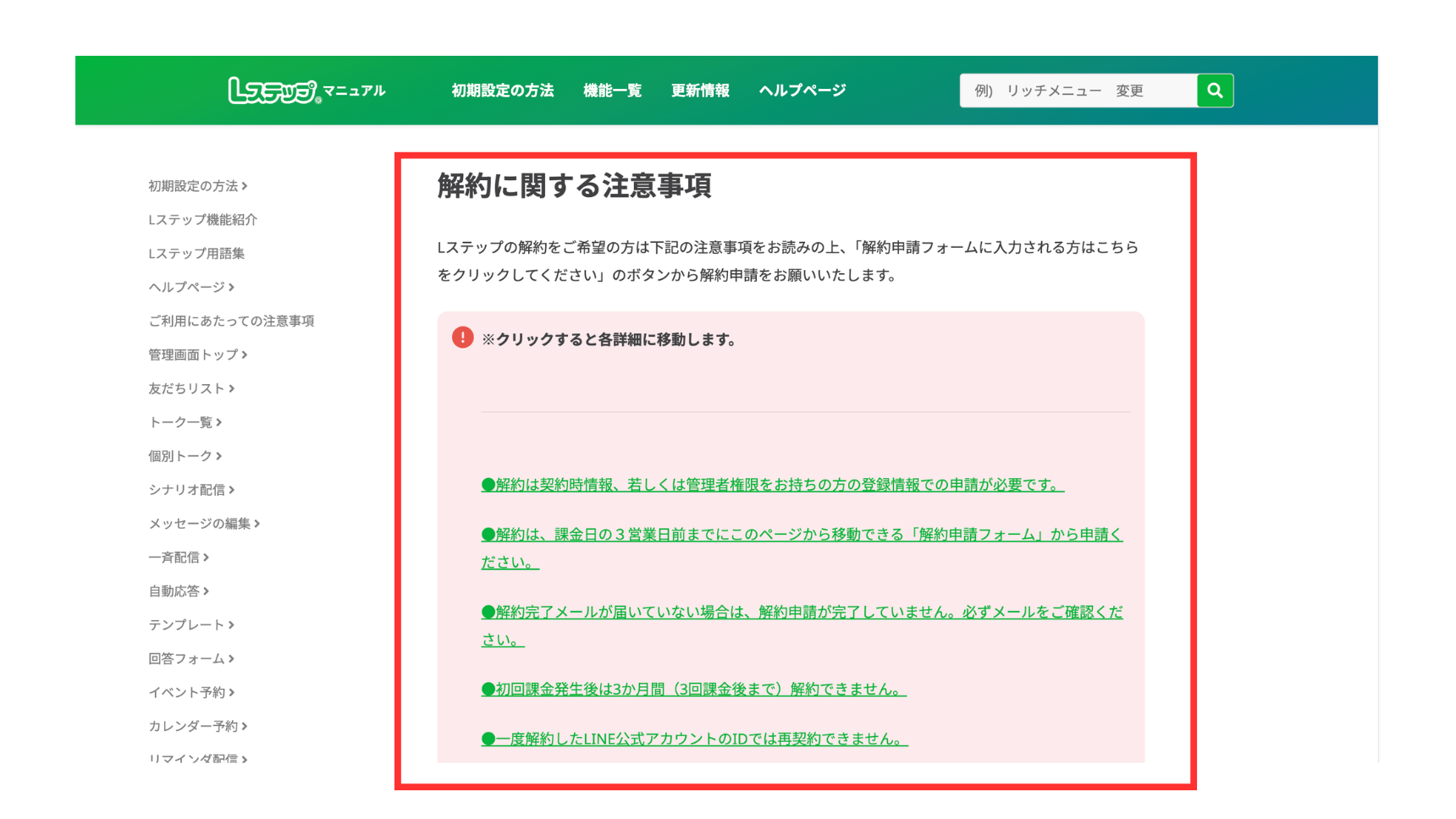The image size is (1456, 819).
Task: Select 更新情報 in the header menu
Action: [700, 91]
